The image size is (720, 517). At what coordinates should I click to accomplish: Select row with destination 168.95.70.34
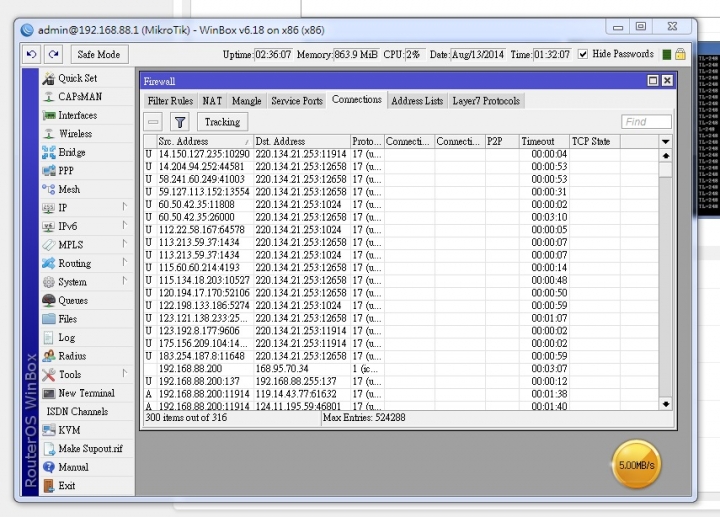pos(401,369)
